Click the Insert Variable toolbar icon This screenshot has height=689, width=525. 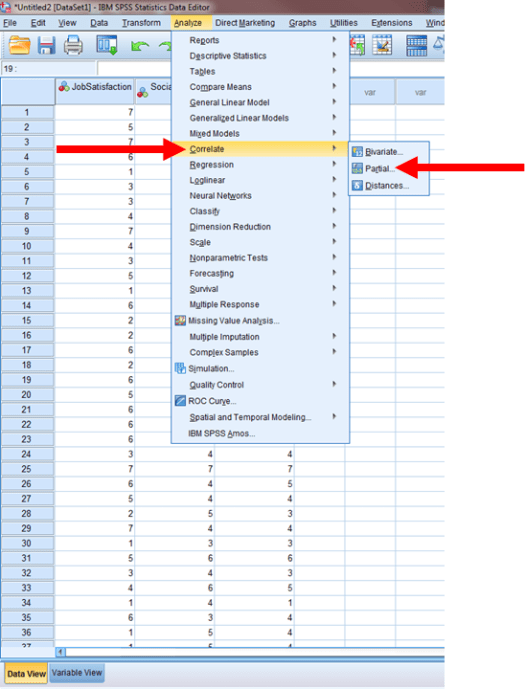click(382, 45)
